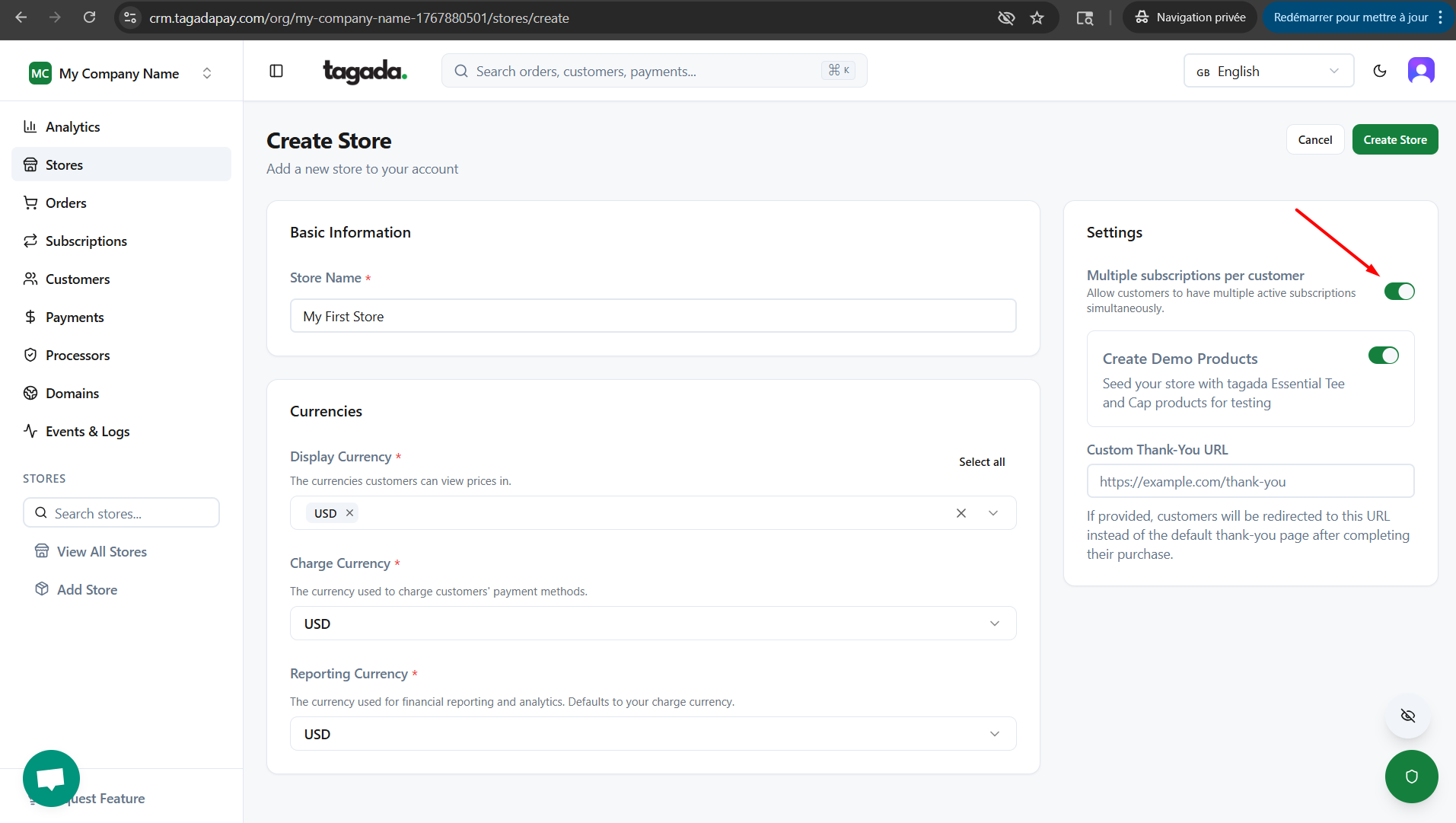
Task: Expand the Display Currency dropdown
Action: [x=993, y=513]
